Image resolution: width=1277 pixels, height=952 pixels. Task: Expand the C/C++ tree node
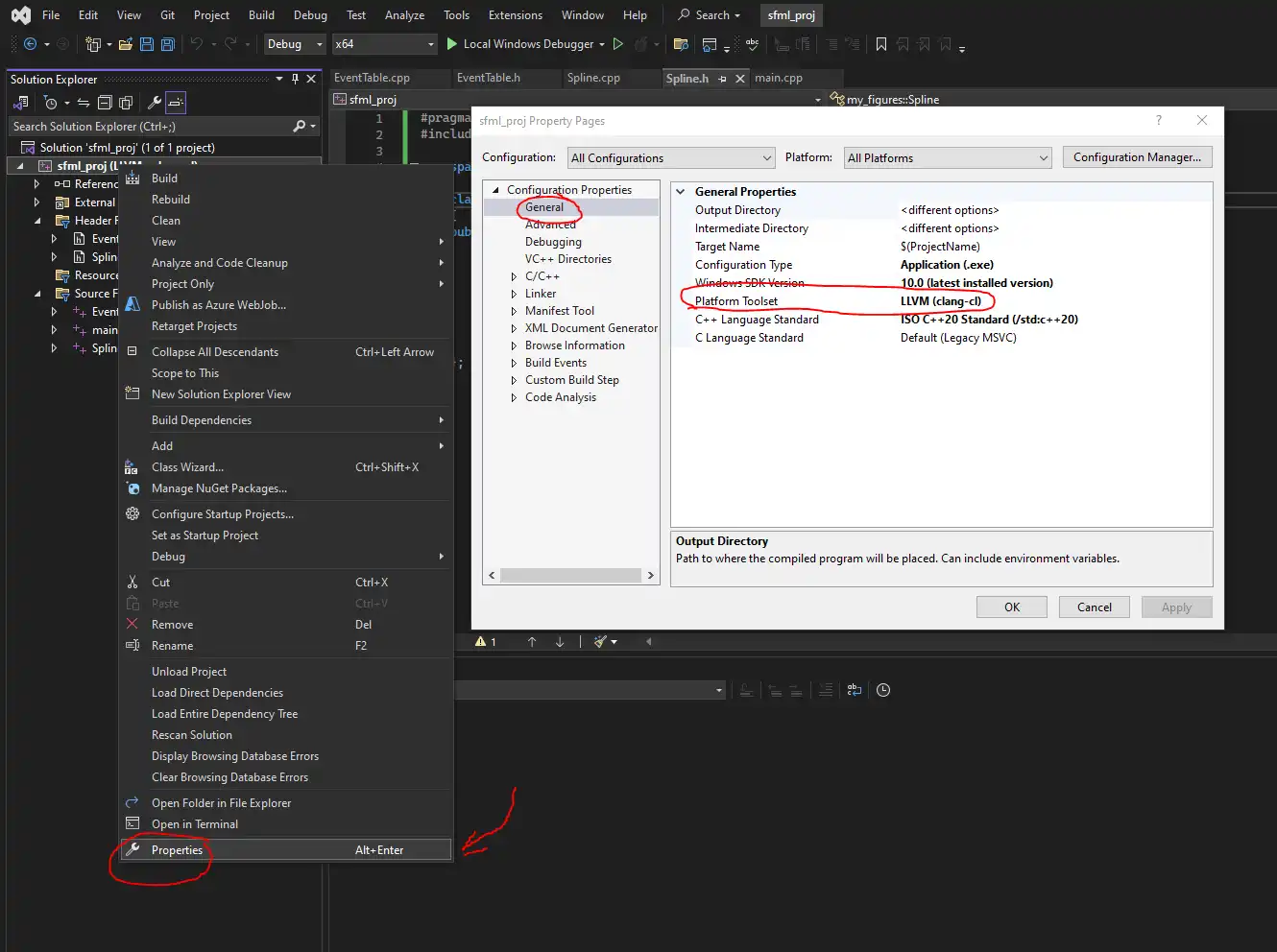(x=514, y=276)
